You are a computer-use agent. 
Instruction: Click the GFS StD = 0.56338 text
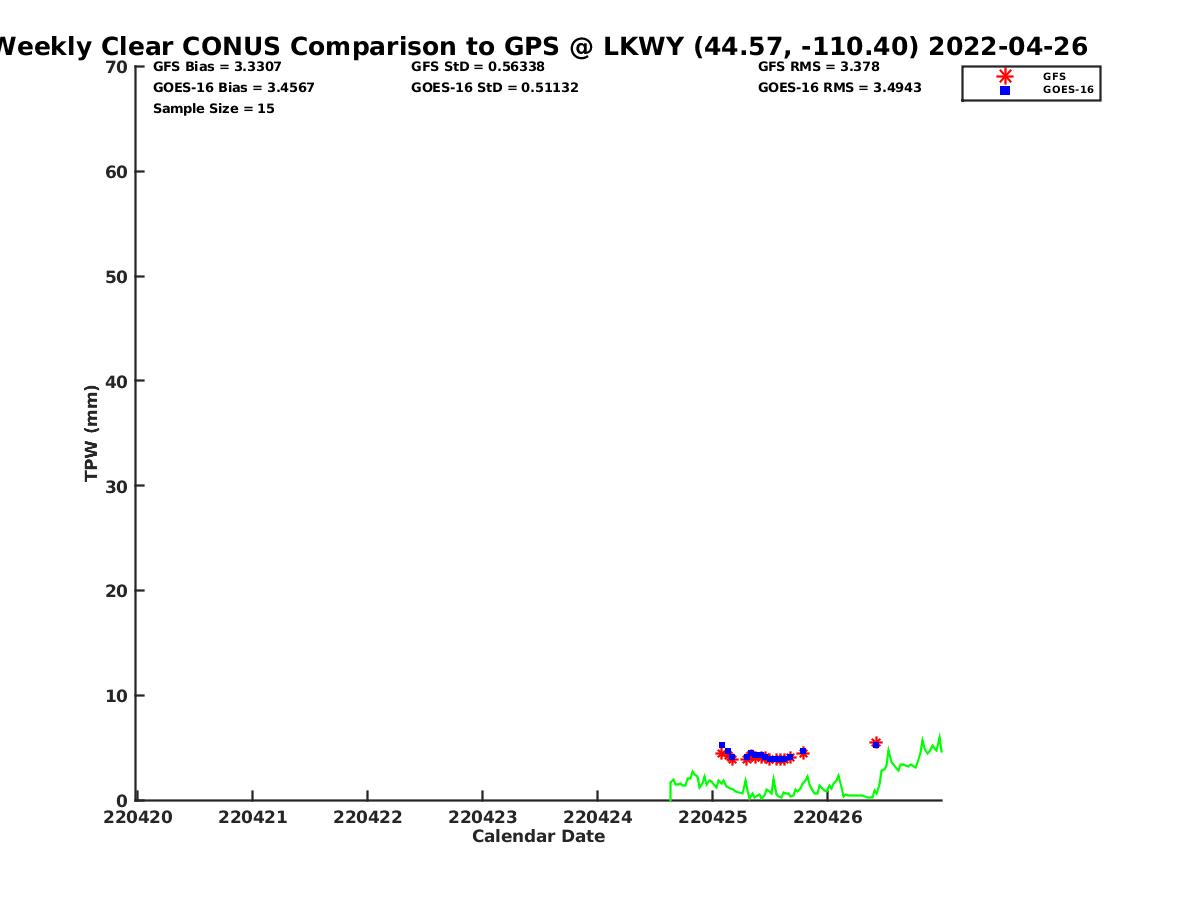coord(478,67)
